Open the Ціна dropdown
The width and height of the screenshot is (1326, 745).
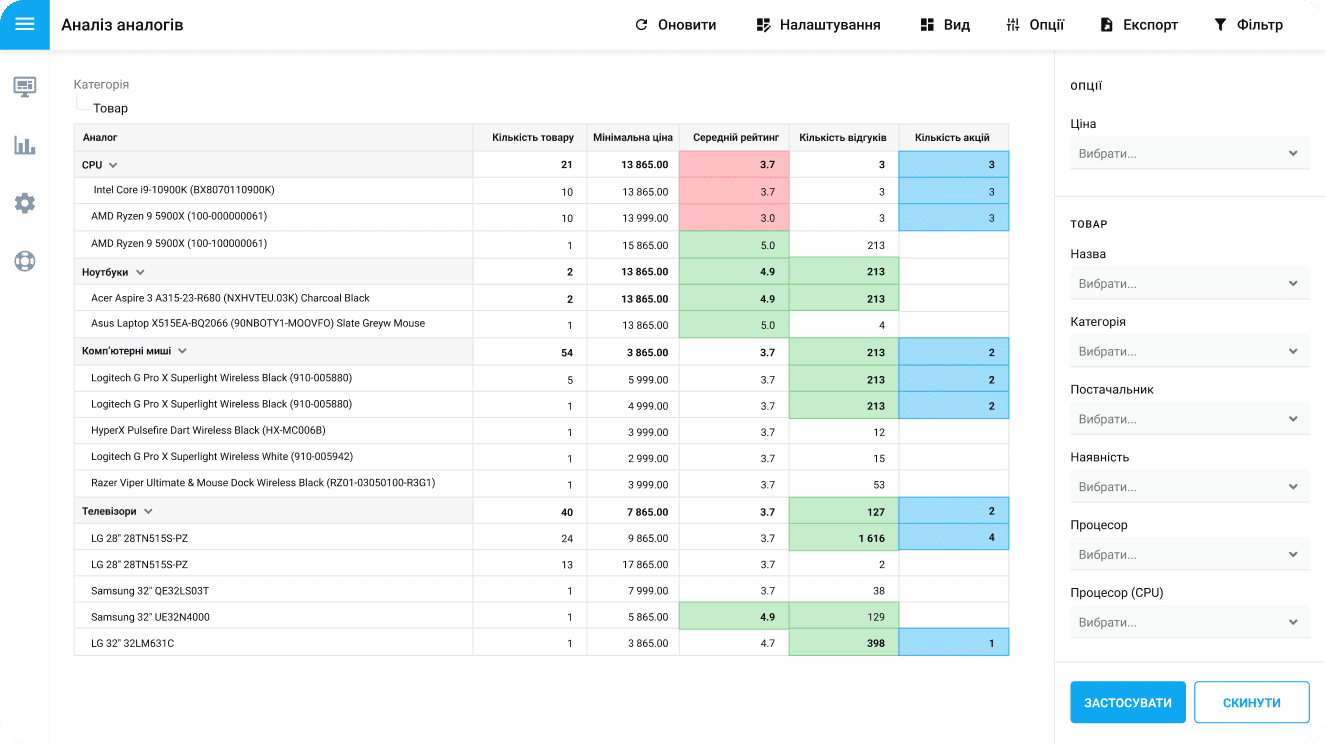[x=1189, y=154]
